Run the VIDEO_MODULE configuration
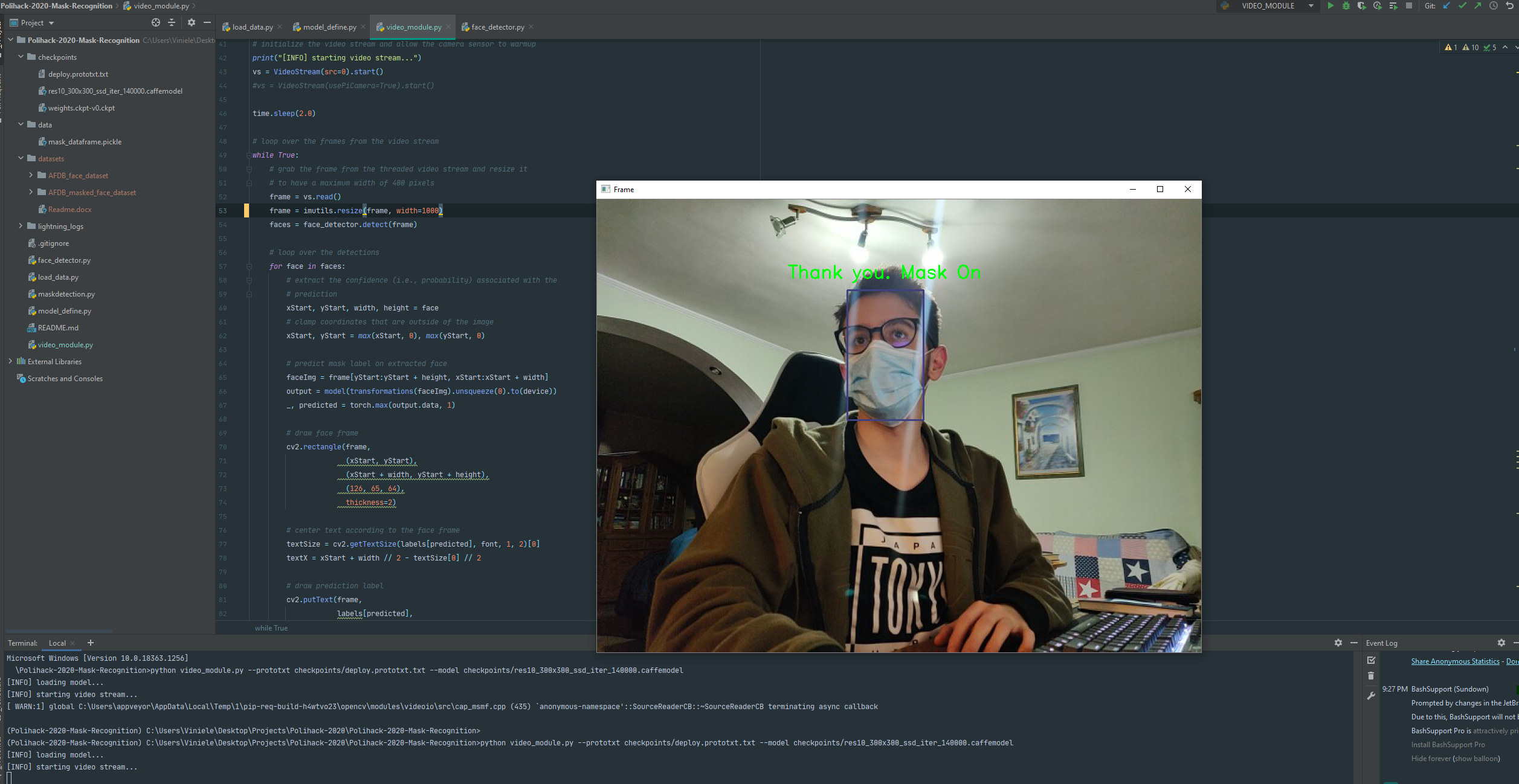Image resolution: width=1519 pixels, height=784 pixels. pyautogui.click(x=1330, y=6)
